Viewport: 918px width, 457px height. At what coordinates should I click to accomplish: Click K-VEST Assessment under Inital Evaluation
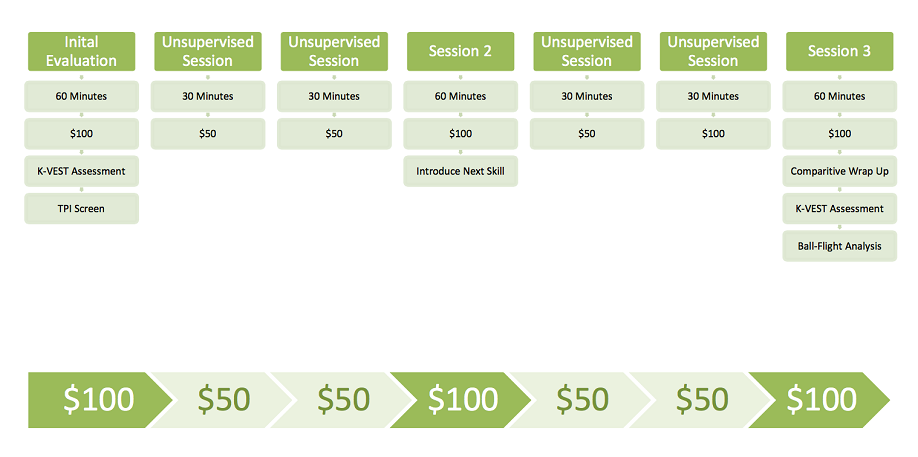81,171
